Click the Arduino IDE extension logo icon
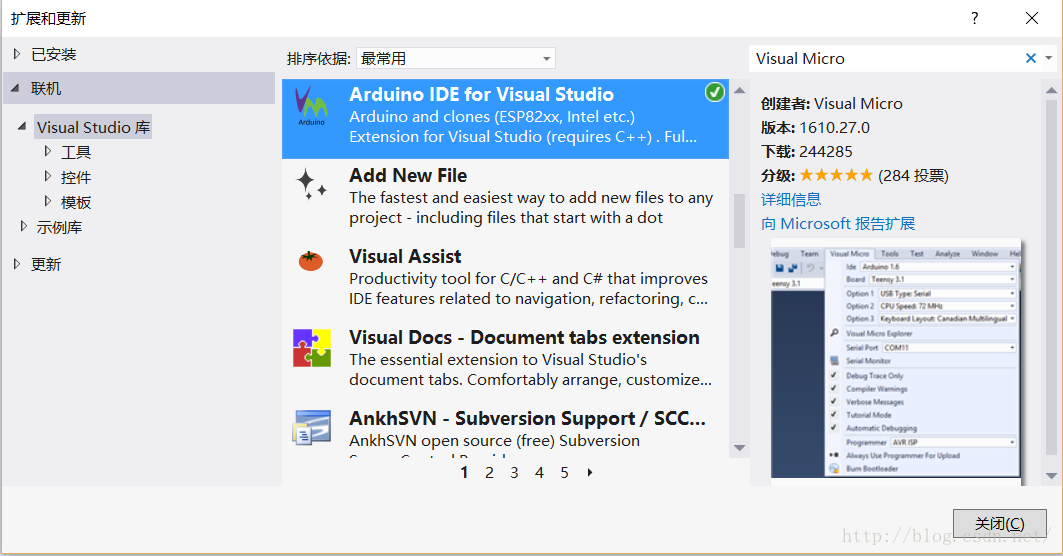The height and width of the screenshot is (556, 1063). coord(311,106)
